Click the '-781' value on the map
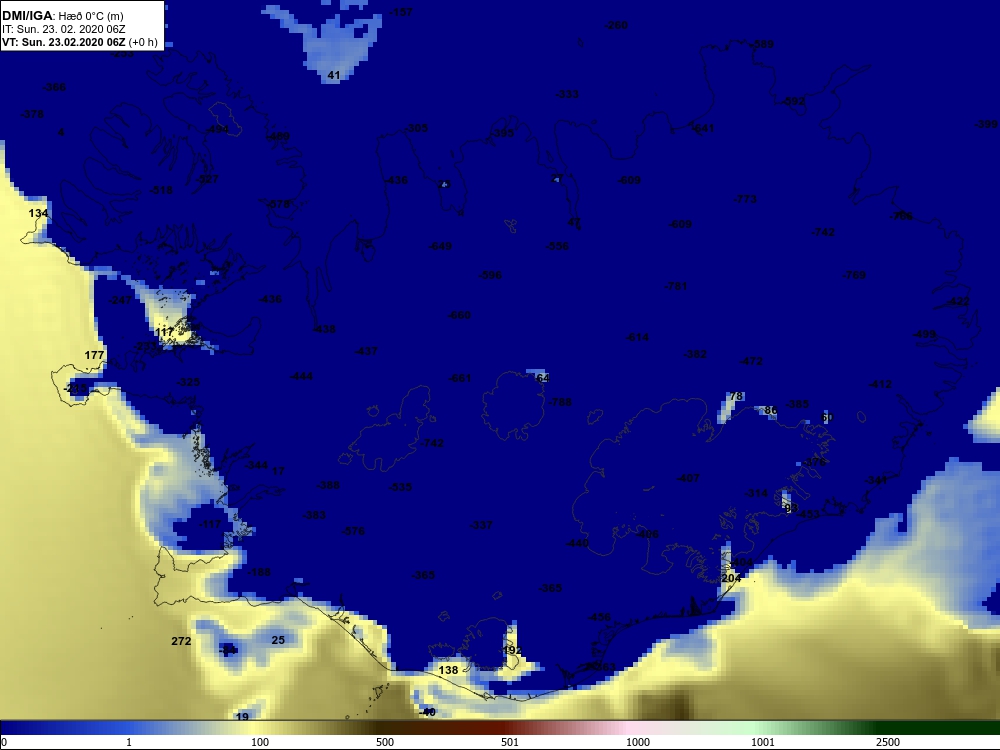The width and height of the screenshot is (1000, 750). coord(676,286)
